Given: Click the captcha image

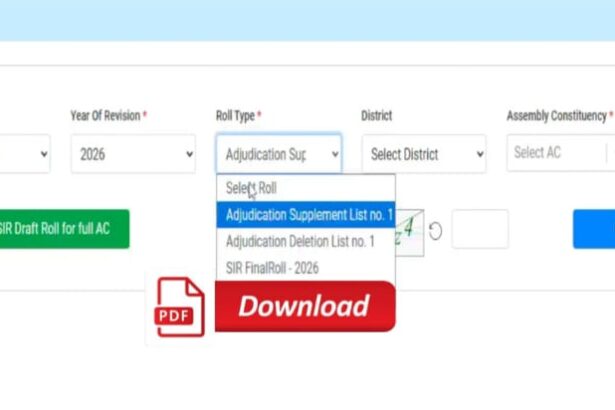Looking at the screenshot, I should tap(410, 229).
